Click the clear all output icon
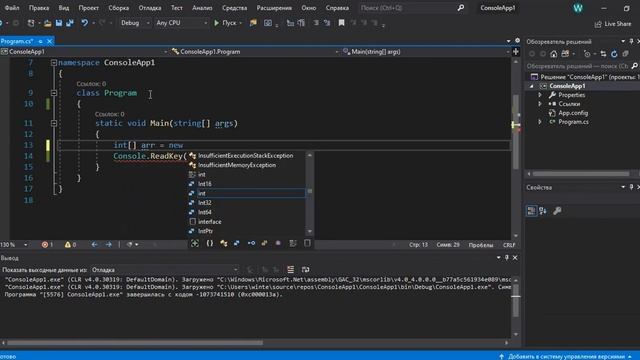 (291, 269)
